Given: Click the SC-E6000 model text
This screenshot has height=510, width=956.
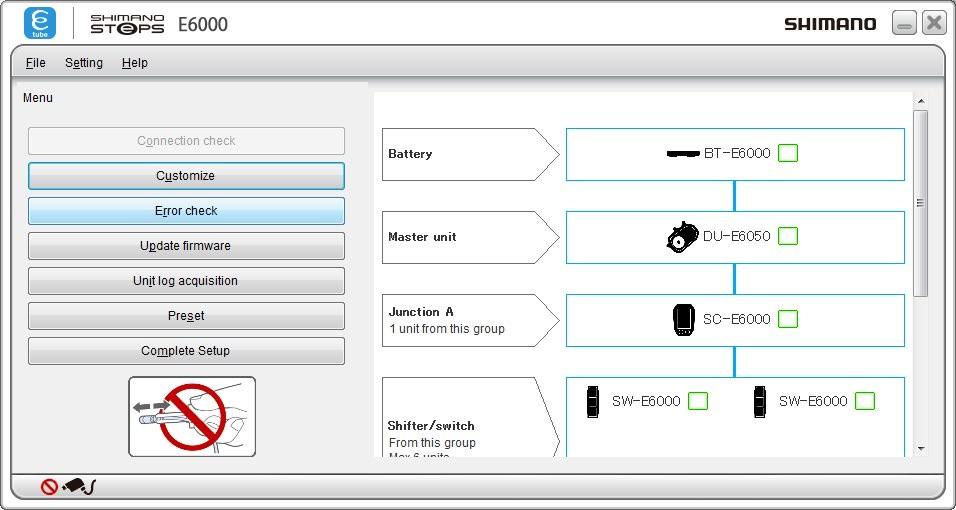Looking at the screenshot, I should pyautogui.click(x=737, y=319).
